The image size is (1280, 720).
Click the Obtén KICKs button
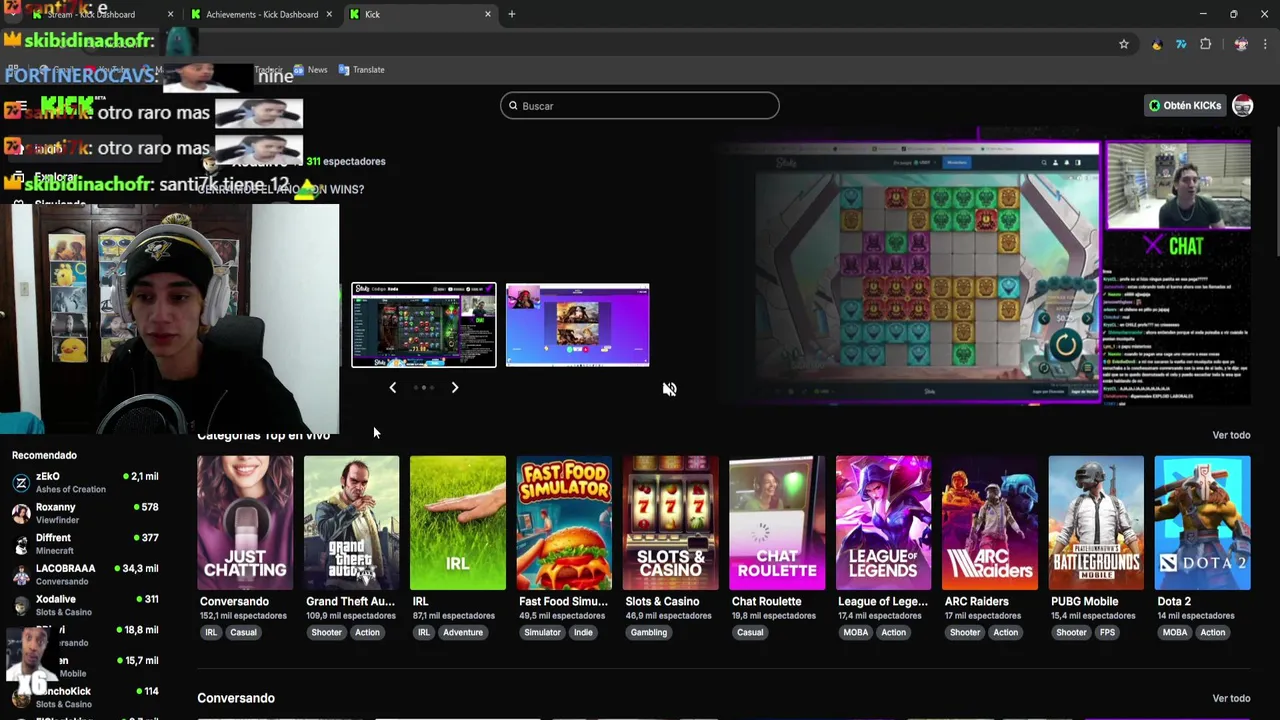[1185, 105]
